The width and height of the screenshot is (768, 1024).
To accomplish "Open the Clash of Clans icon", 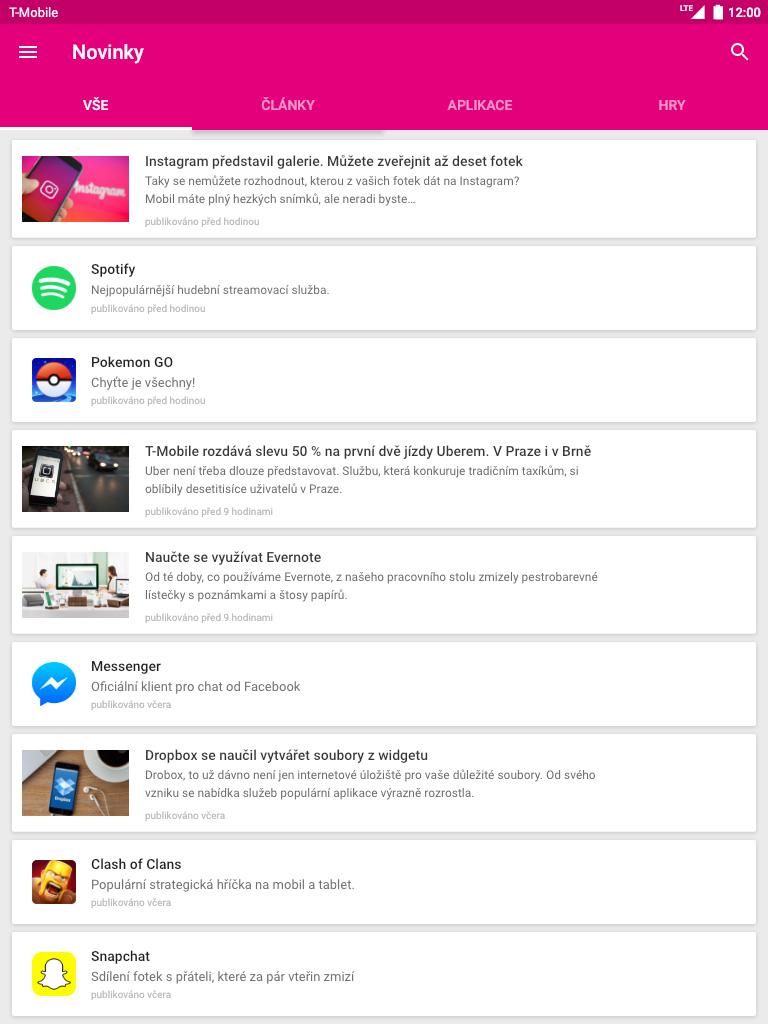I will 54,882.
